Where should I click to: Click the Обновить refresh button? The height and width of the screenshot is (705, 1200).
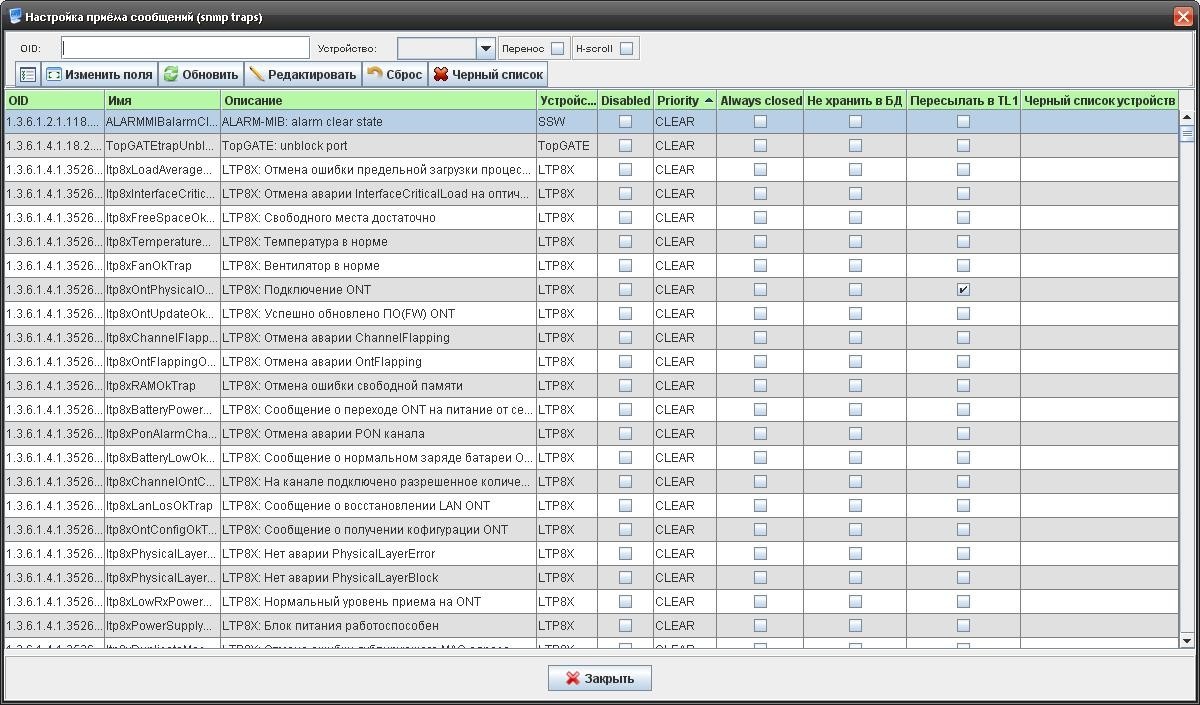click(201, 75)
